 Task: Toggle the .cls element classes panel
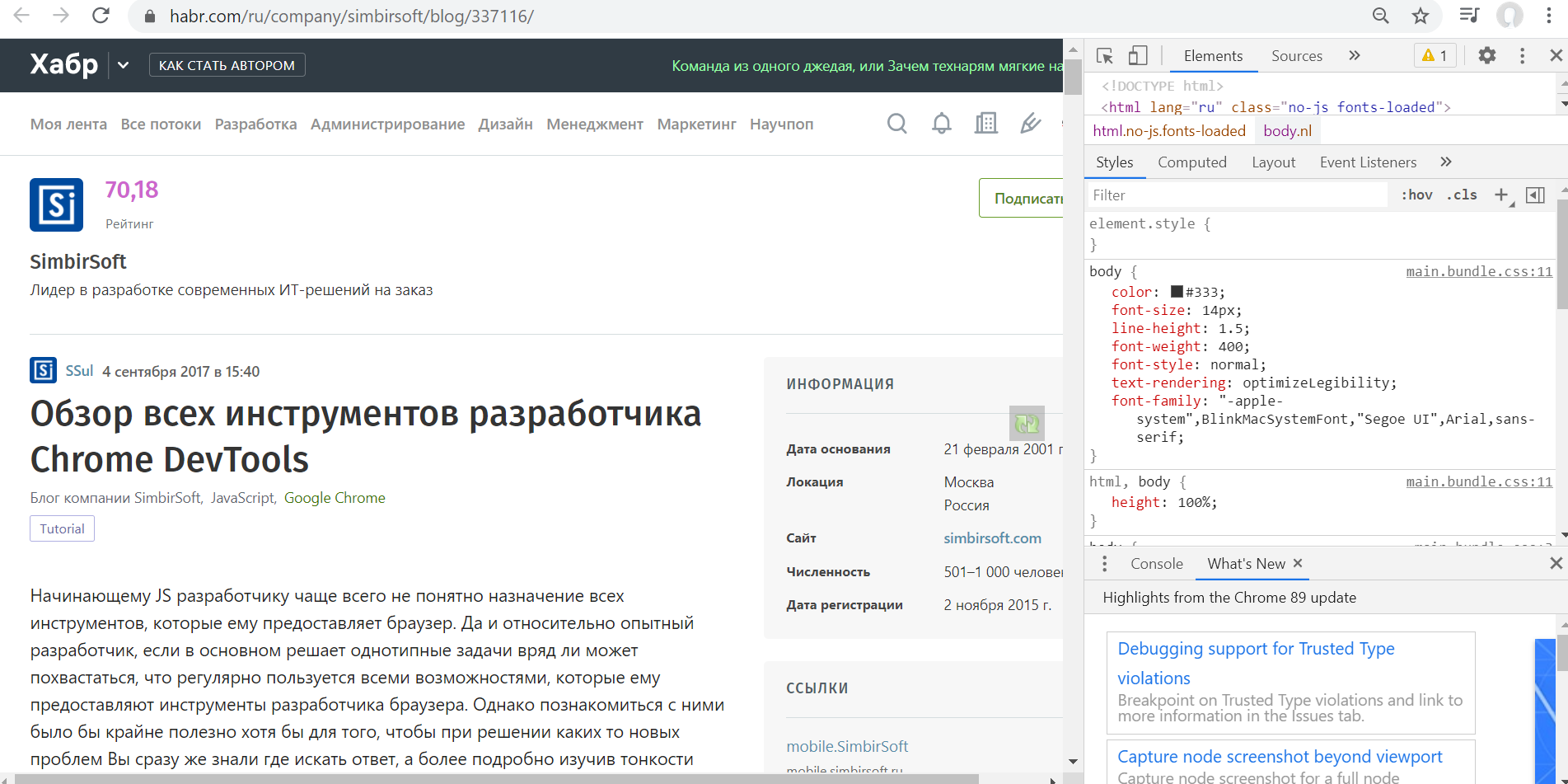tap(1463, 195)
